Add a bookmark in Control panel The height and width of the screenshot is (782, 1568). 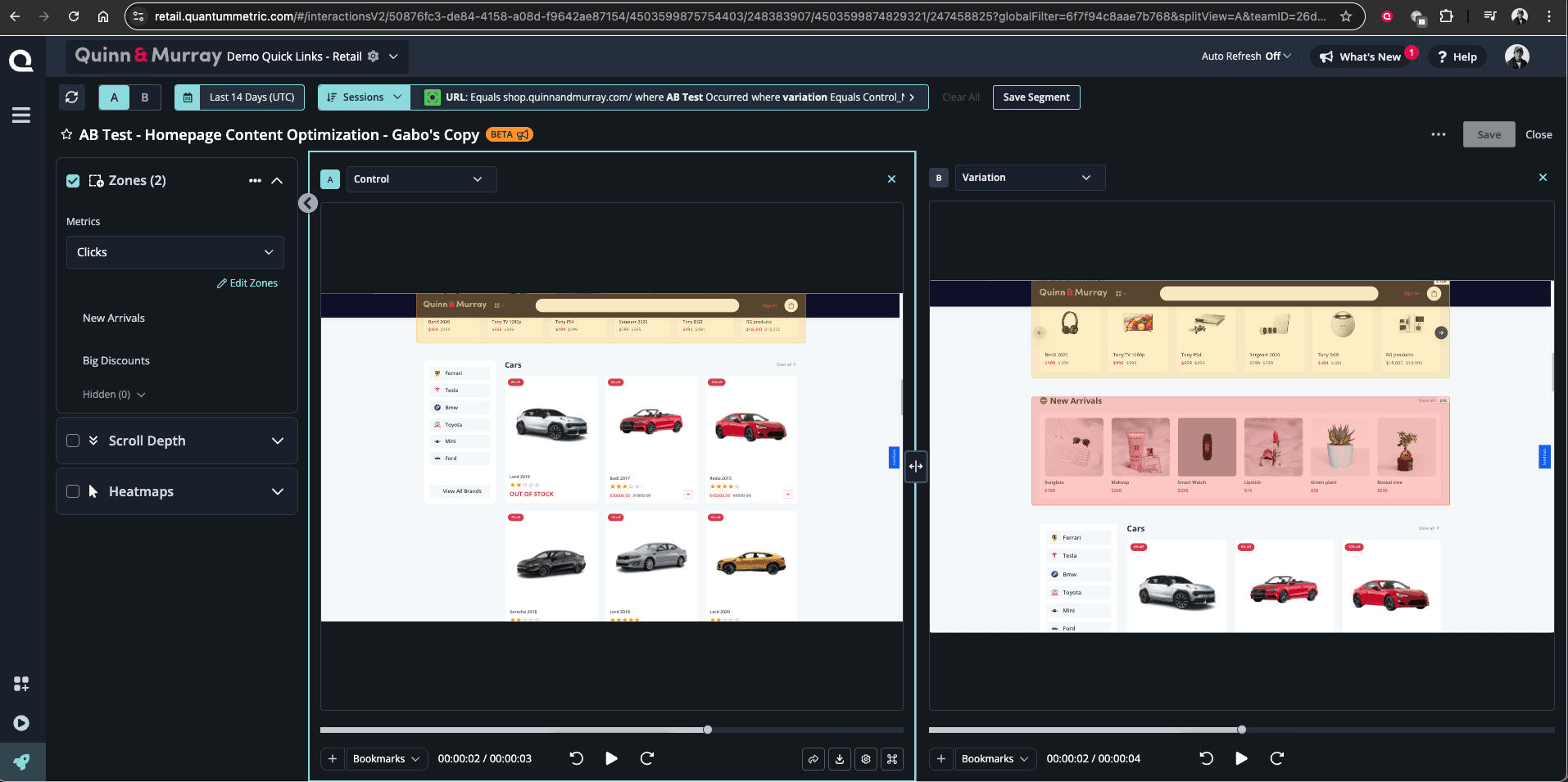click(333, 759)
